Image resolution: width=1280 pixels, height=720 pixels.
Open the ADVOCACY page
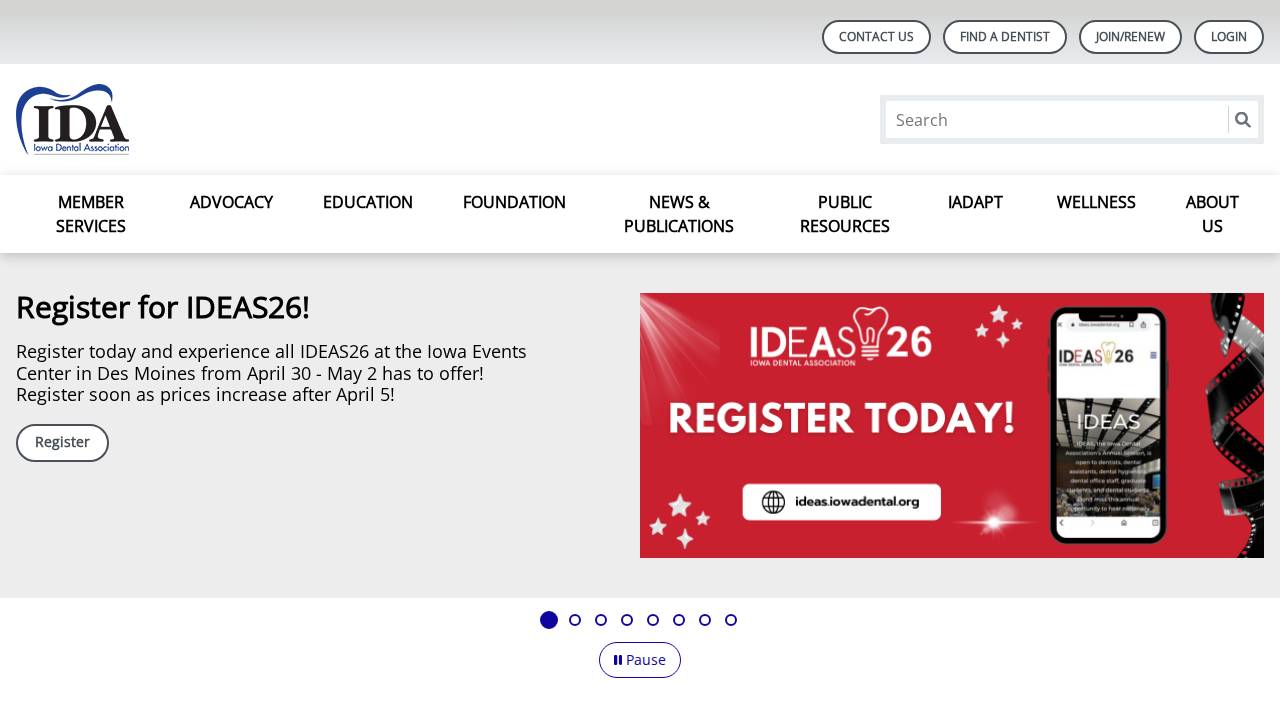(231, 202)
